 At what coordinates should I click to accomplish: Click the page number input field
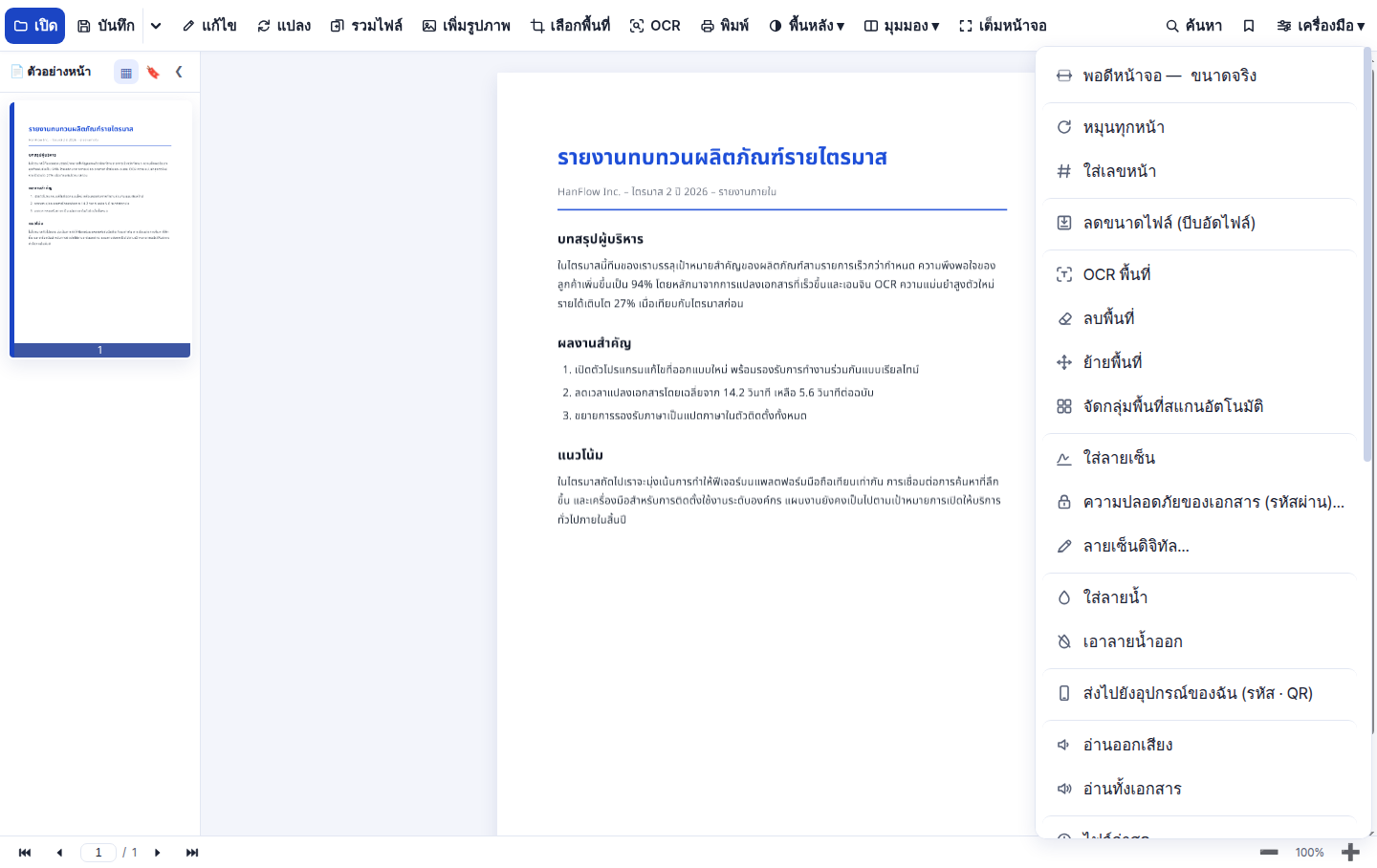click(98, 853)
